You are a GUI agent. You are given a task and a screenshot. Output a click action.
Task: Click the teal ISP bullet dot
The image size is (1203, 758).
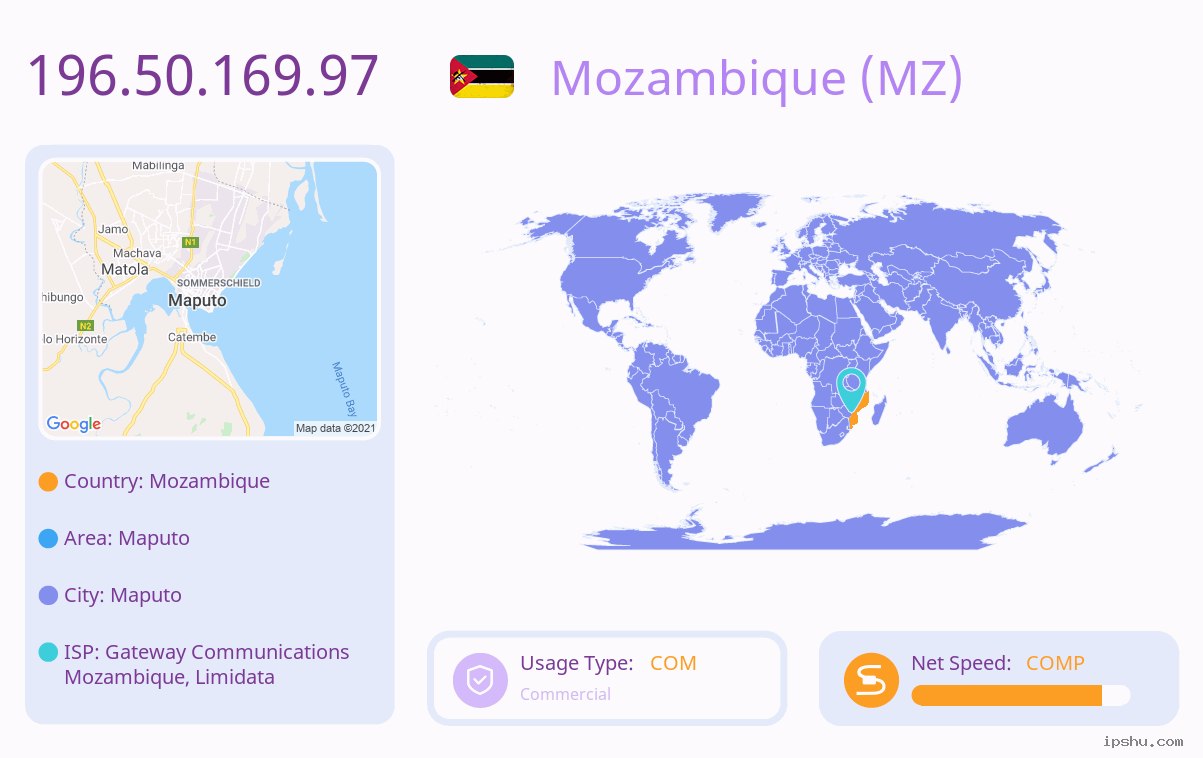(x=48, y=652)
